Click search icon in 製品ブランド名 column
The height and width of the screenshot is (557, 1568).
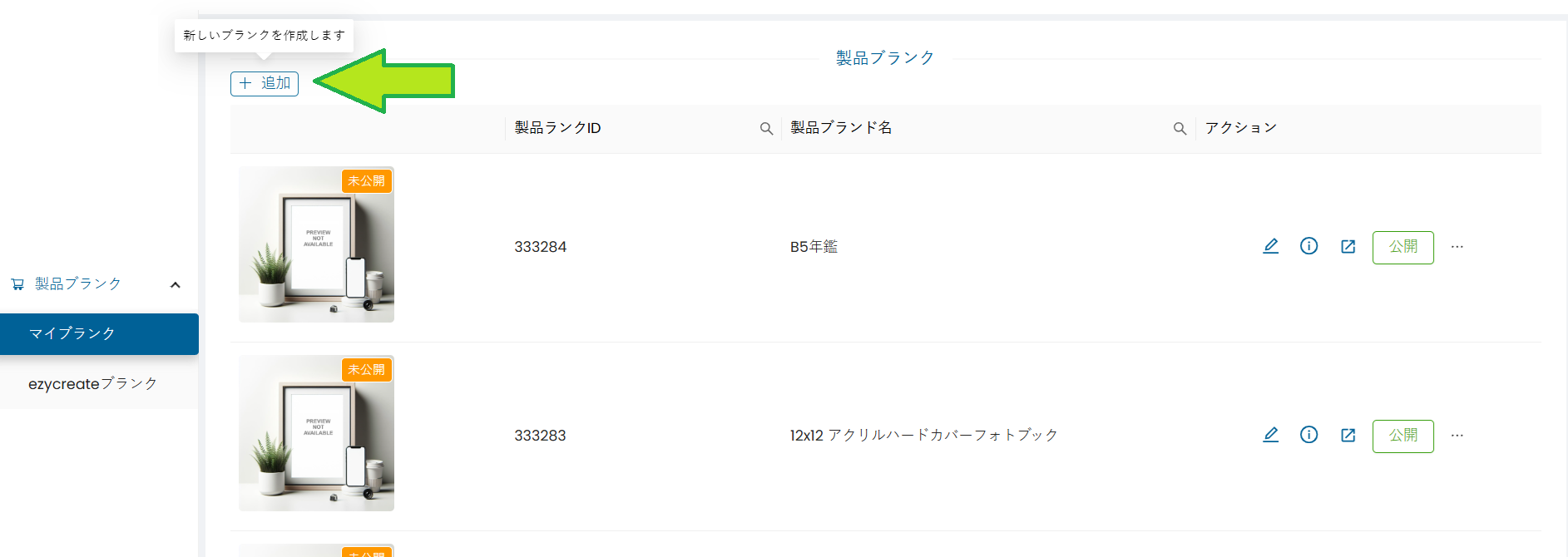(x=1180, y=129)
